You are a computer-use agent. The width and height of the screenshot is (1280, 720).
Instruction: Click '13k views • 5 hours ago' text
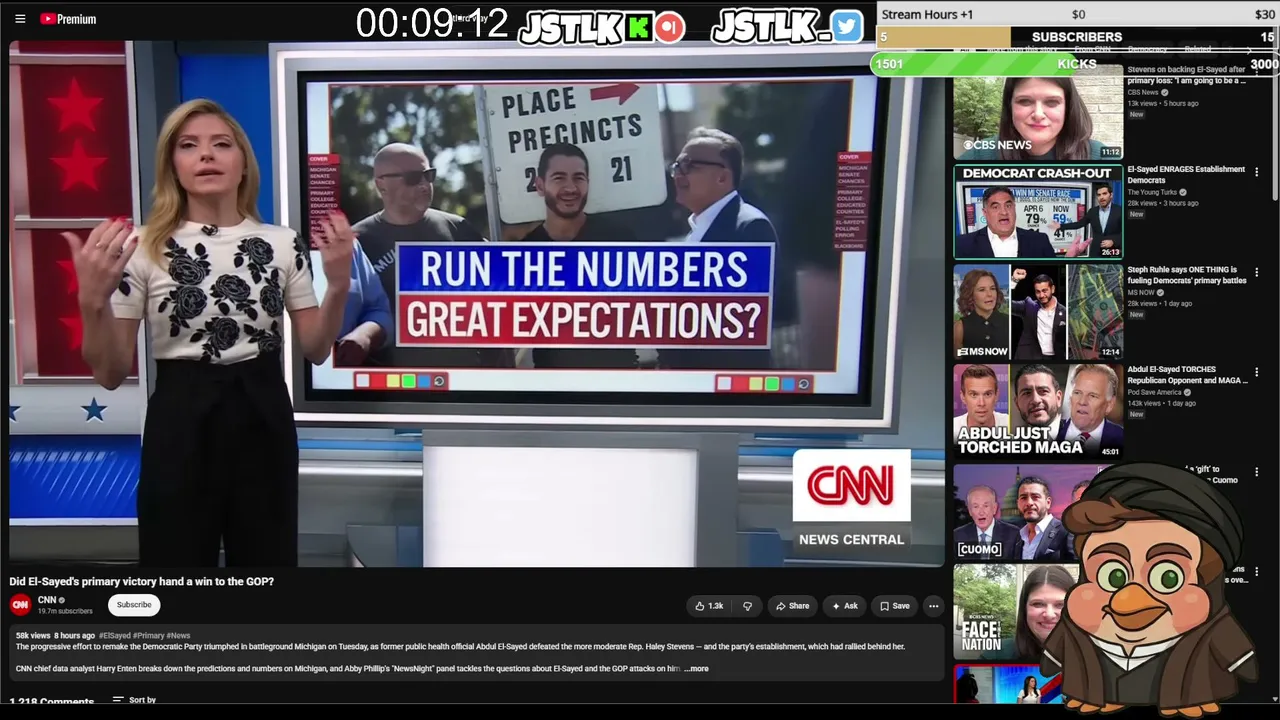pyautogui.click(x=1163, y=103)
